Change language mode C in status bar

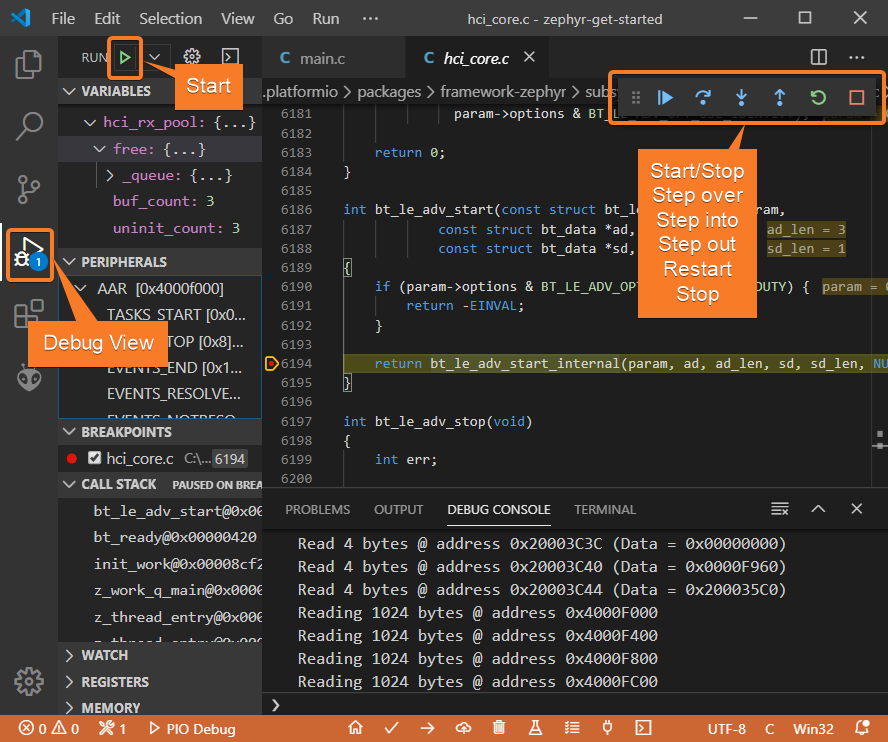click(x=770, y=728)
